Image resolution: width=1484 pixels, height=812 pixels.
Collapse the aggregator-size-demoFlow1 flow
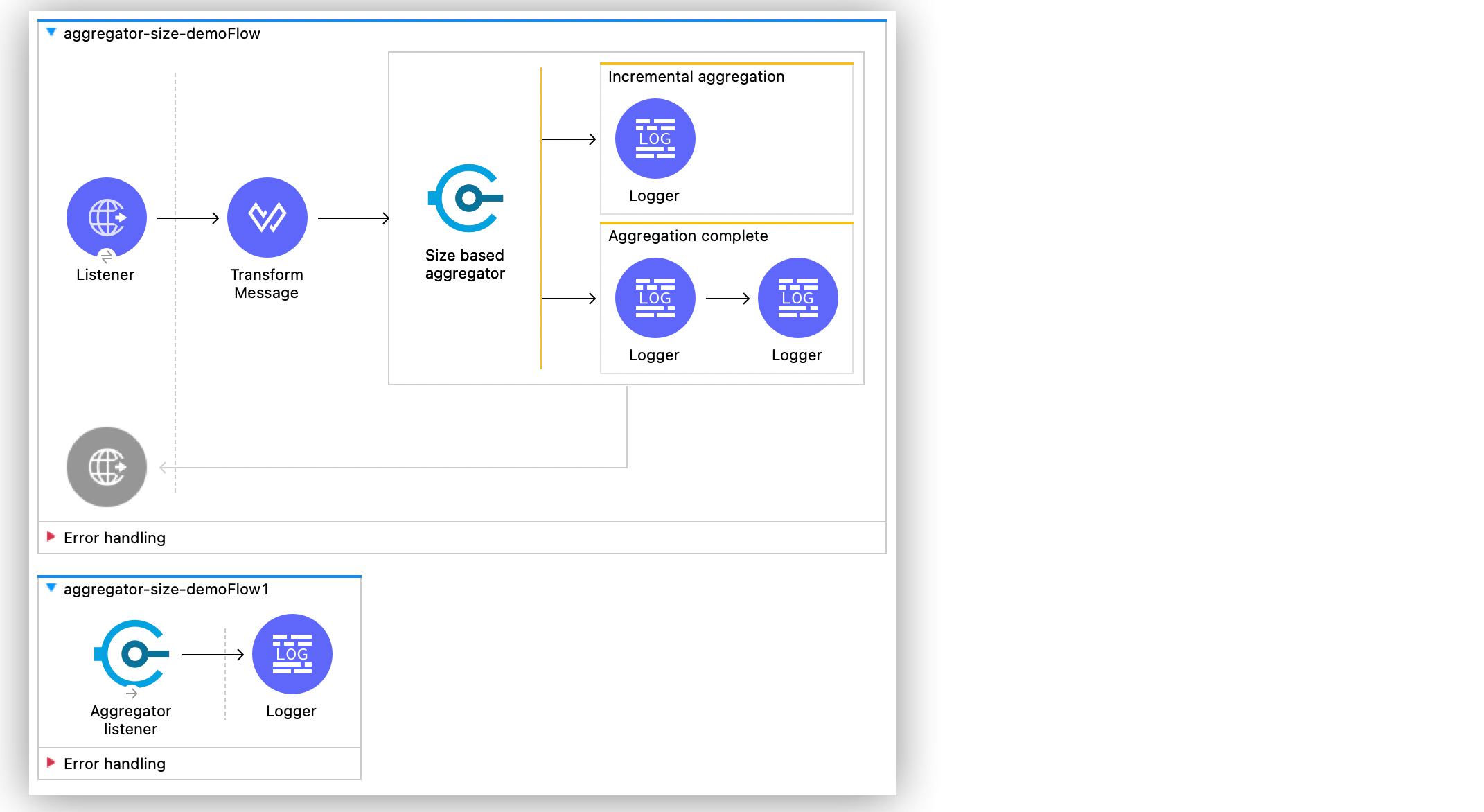point(51,589)
